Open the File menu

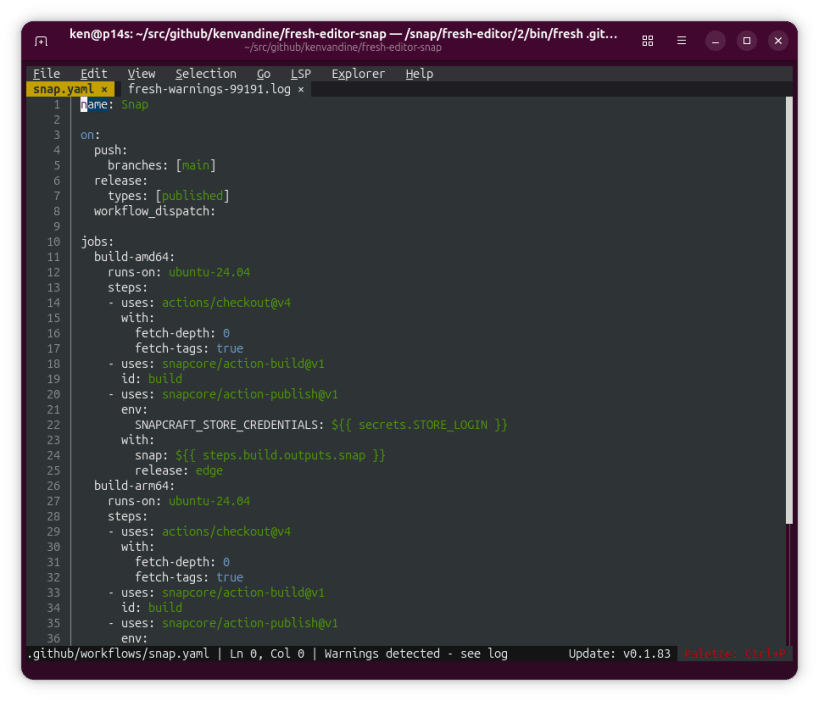coord(46,74)
